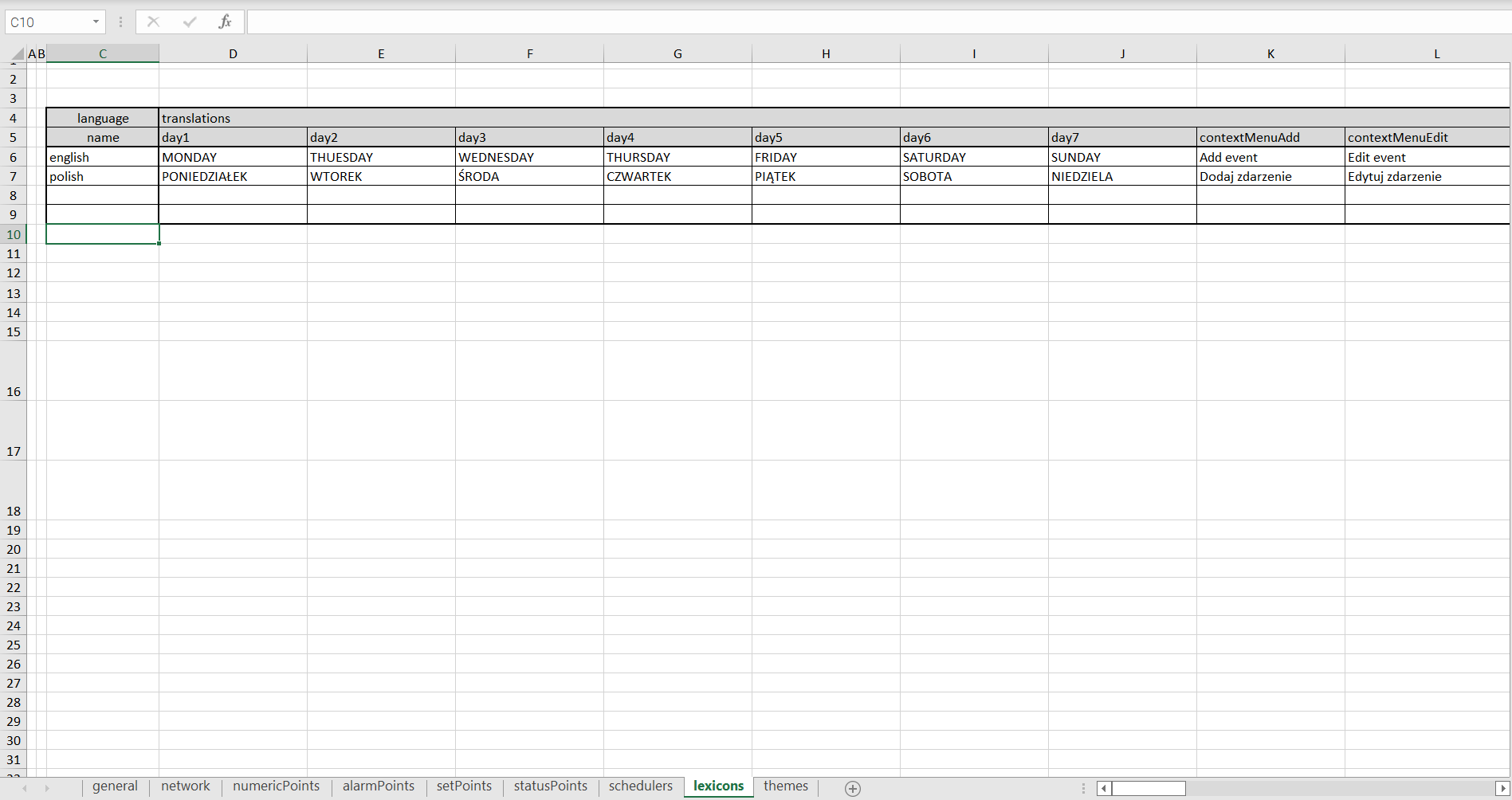Click the cell containing PONIEDZIAŁEK

point(233,176)
